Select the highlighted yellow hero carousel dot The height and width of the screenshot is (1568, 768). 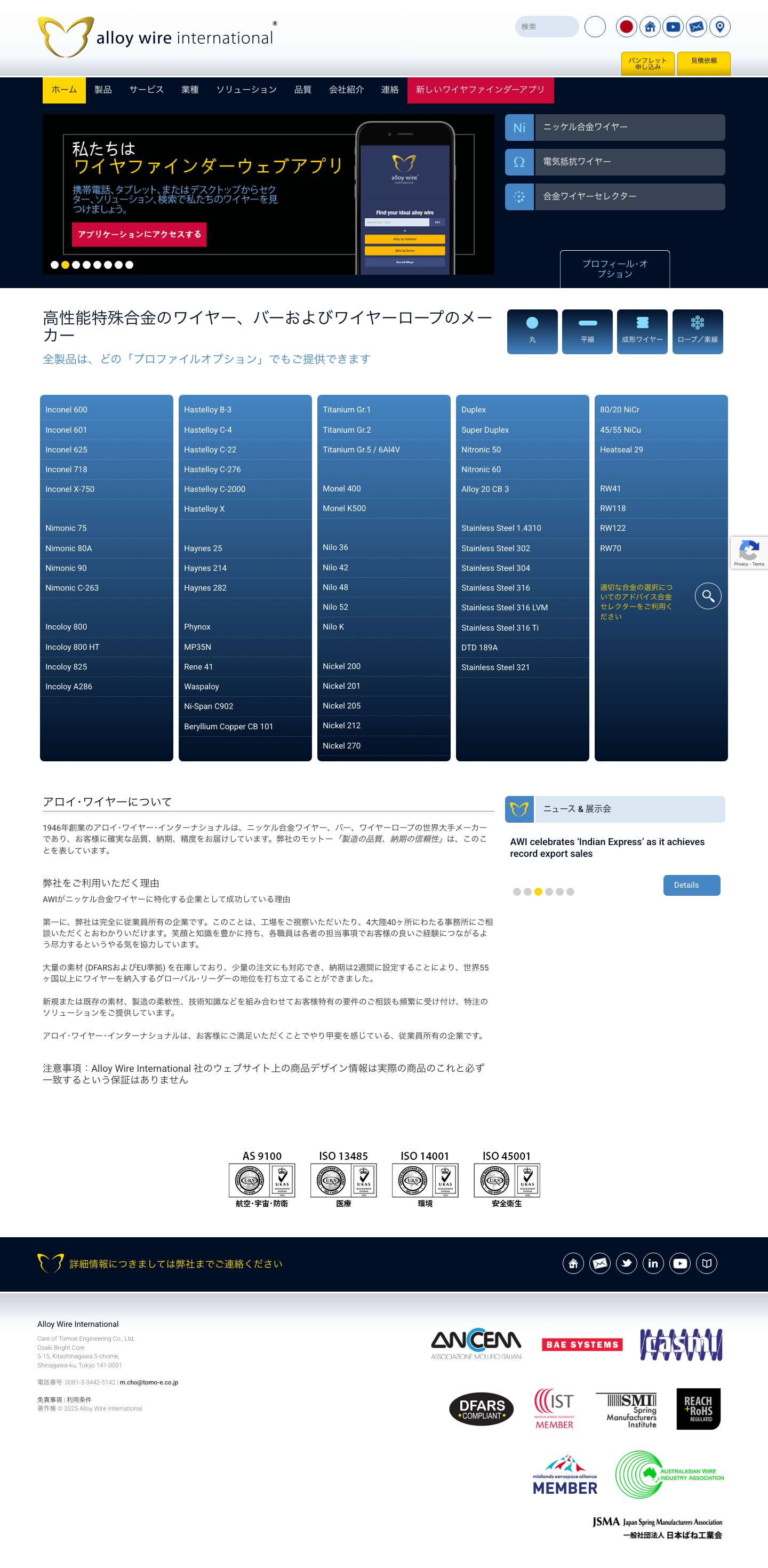pyautogui.click(x=65, y=265)
